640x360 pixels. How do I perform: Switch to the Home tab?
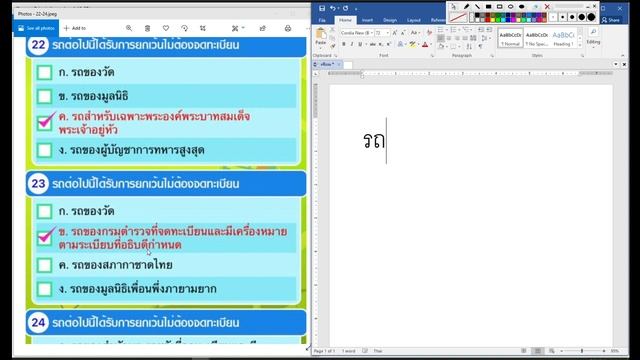pos(345,20)
